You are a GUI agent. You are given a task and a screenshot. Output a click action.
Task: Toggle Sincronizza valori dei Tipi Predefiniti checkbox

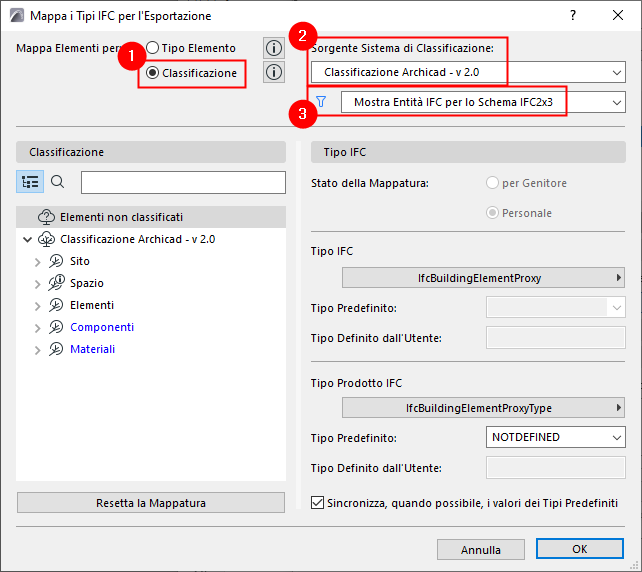tap(317, 503)
